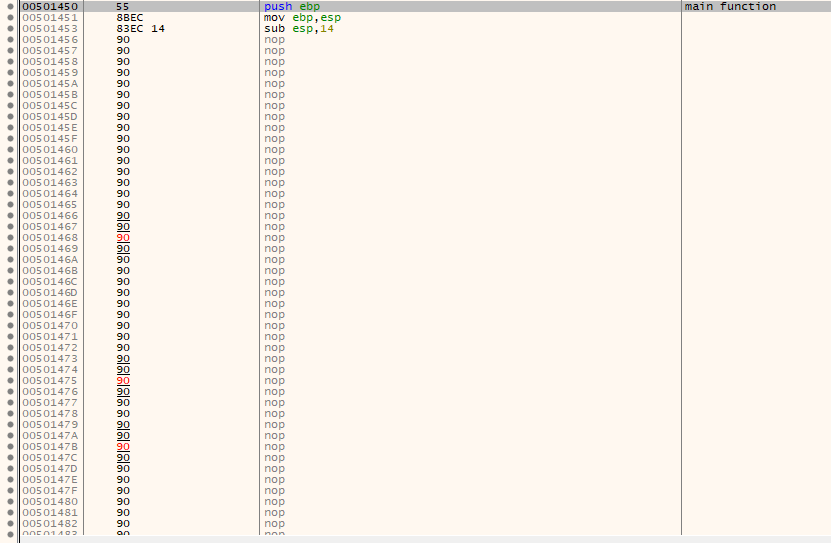Select address 00501474
The width and height of the screenshot is (831, 543).
50,369
